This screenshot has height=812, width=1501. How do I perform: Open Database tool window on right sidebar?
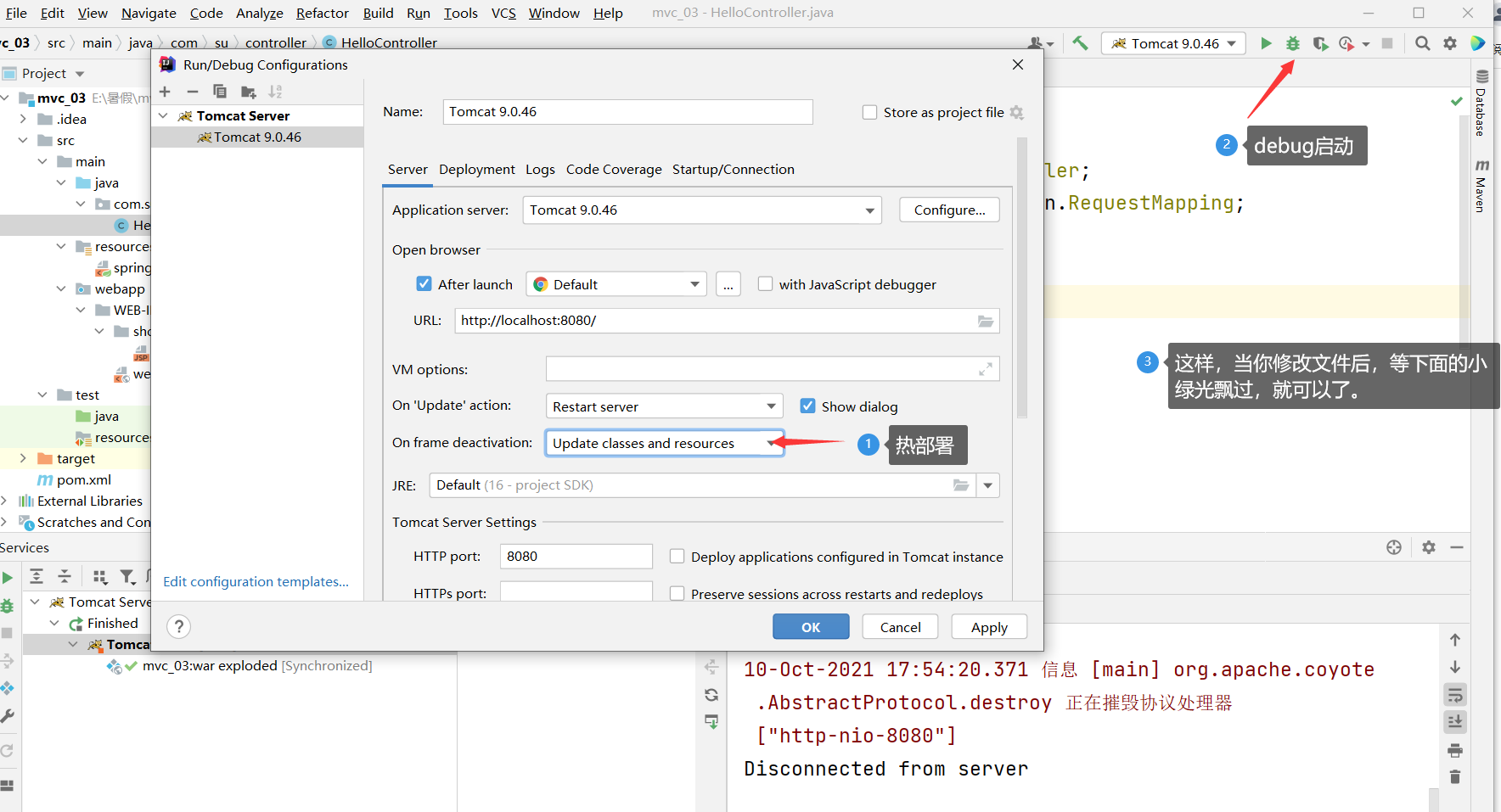(x=1481, y=104)
